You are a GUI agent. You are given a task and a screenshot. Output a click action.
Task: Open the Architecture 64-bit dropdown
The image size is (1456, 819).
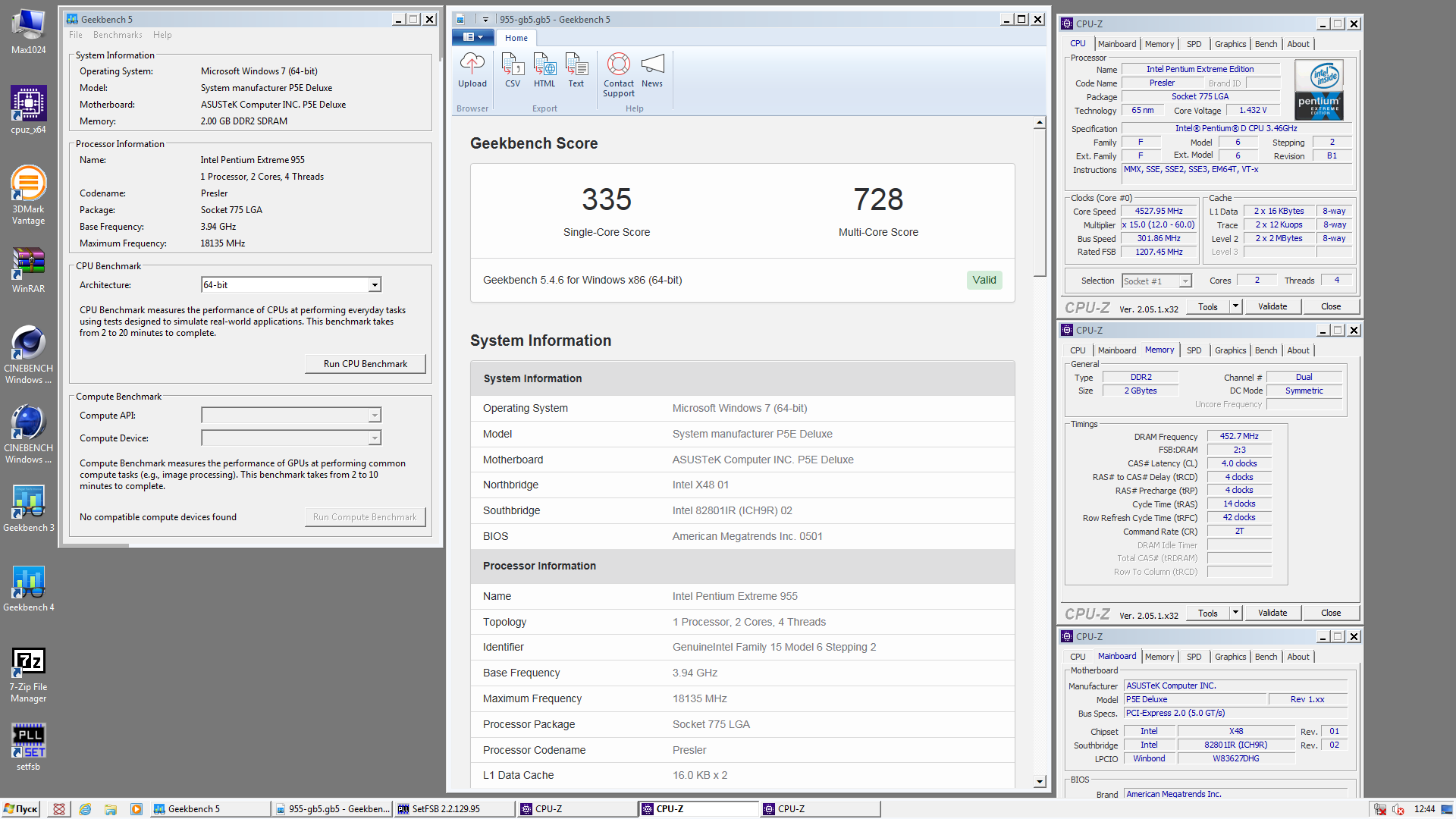[x=375, y=285]
